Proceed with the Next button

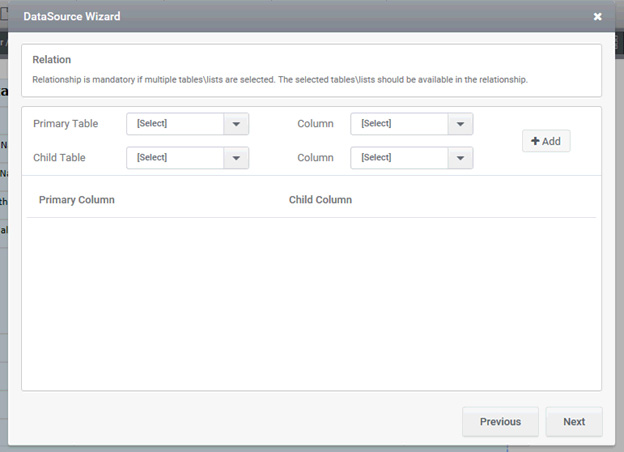coord(574,422)
